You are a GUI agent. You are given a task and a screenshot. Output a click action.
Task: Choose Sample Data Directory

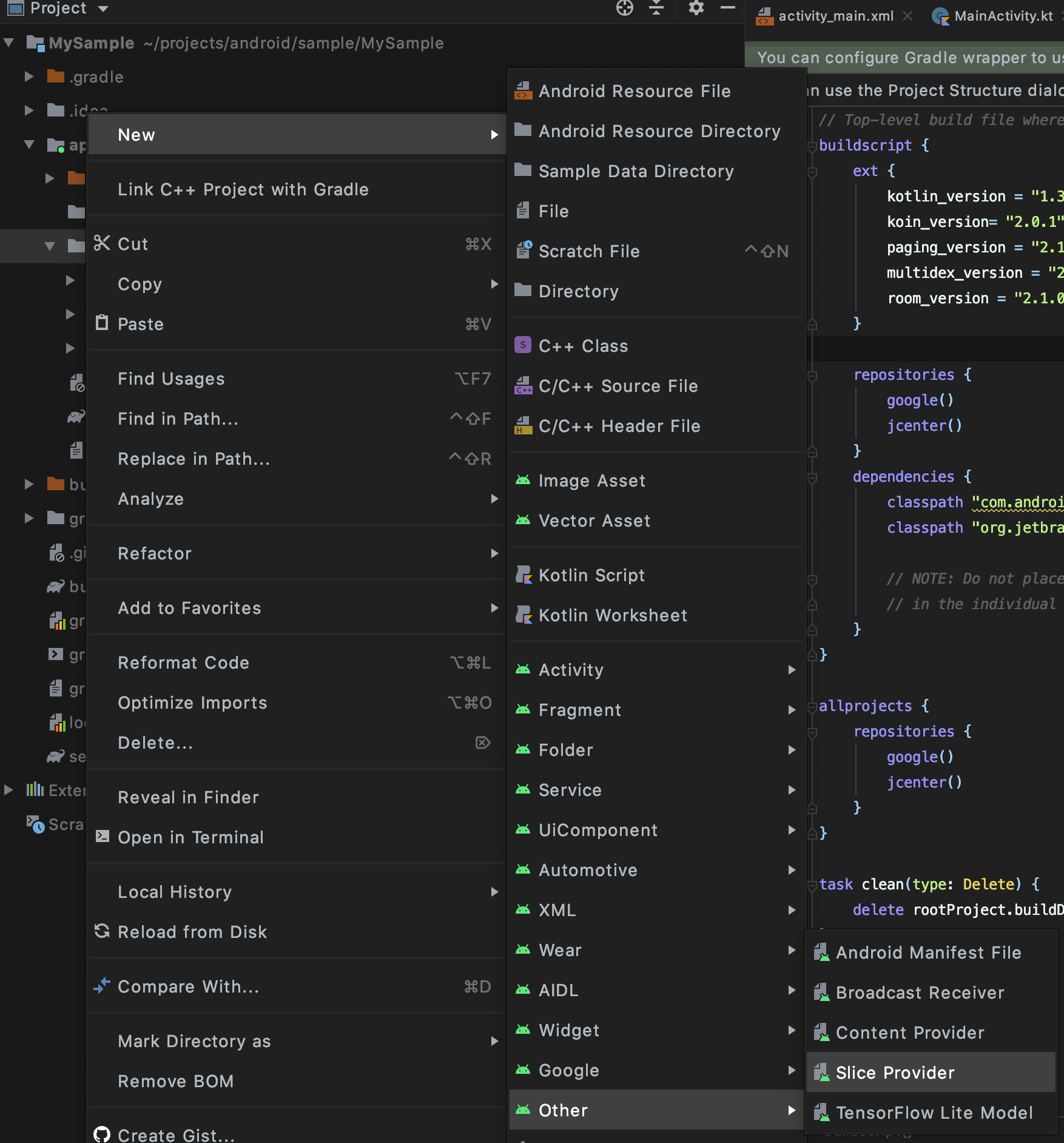click(656, 171)
